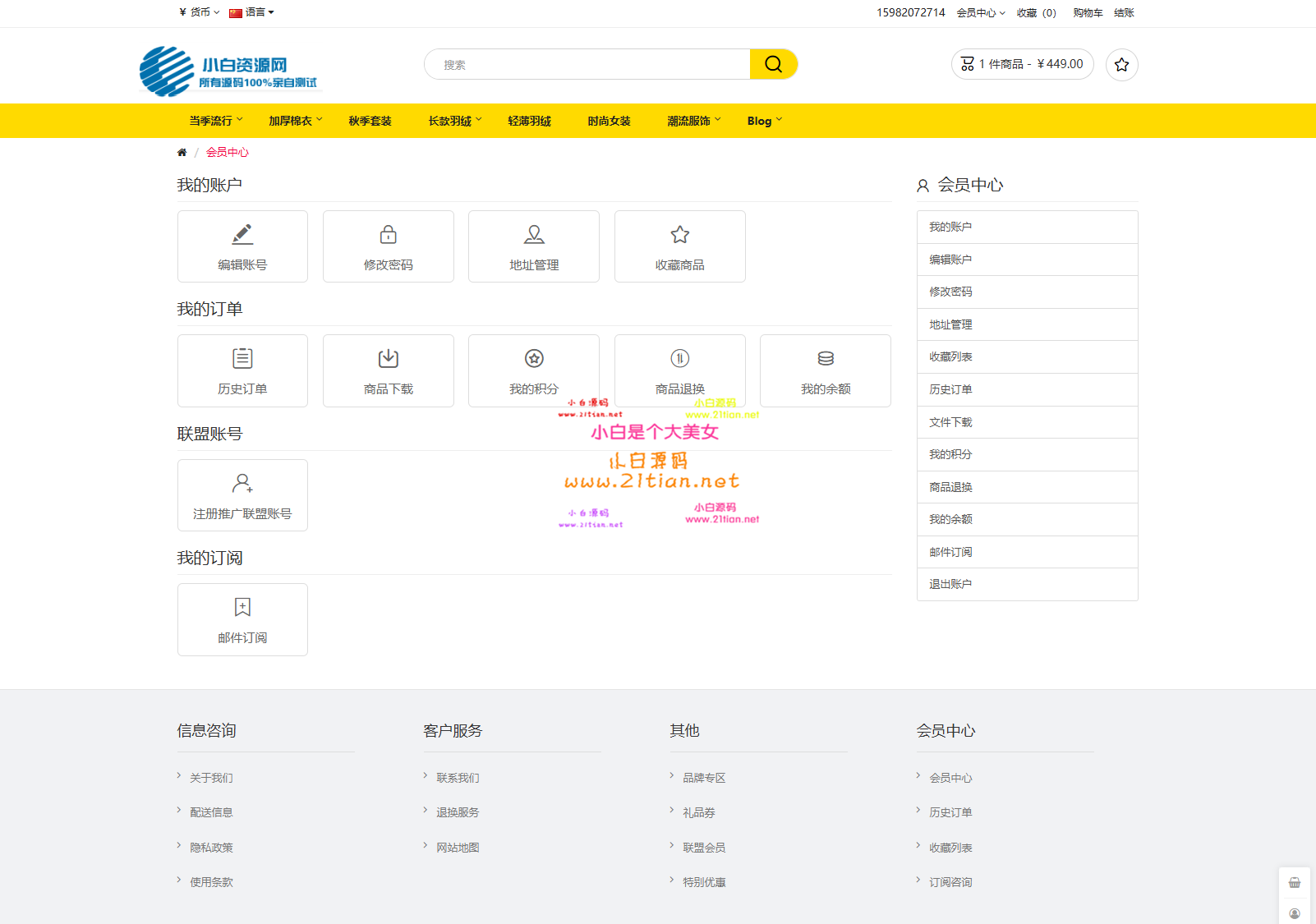Viewport: 1316px width, 924px height.
Task: Click the cart button showing ¥449.00
Action: (1022, 64)
